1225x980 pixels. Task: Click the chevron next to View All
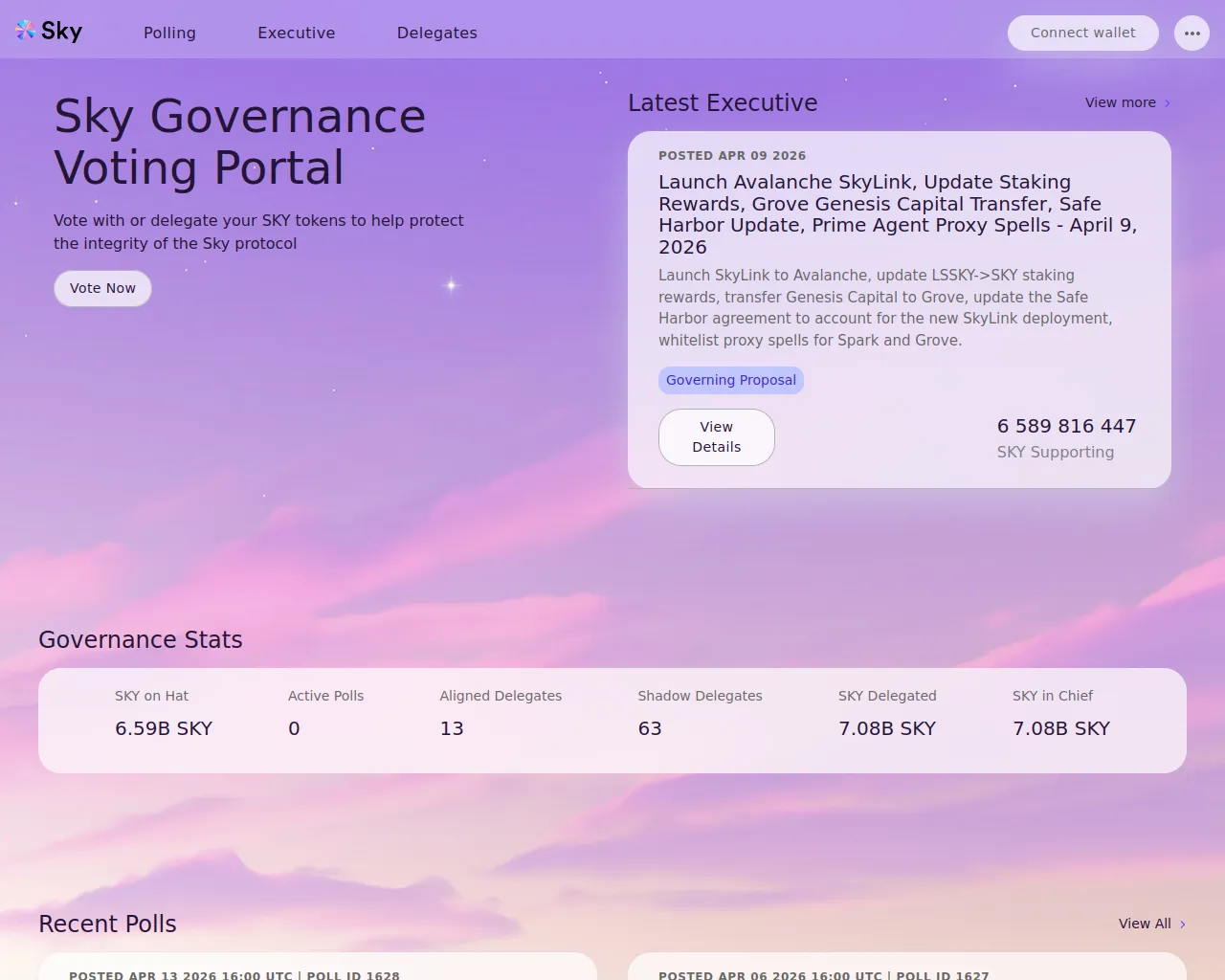1183,924
